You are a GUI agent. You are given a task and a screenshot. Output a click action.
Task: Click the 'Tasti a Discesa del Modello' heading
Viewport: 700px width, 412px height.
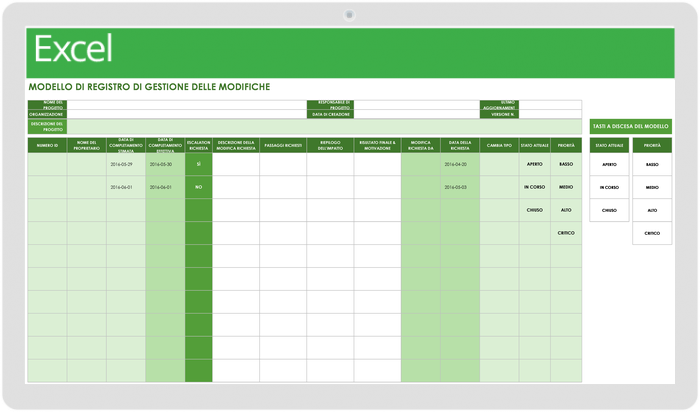[x=631, y=126]
